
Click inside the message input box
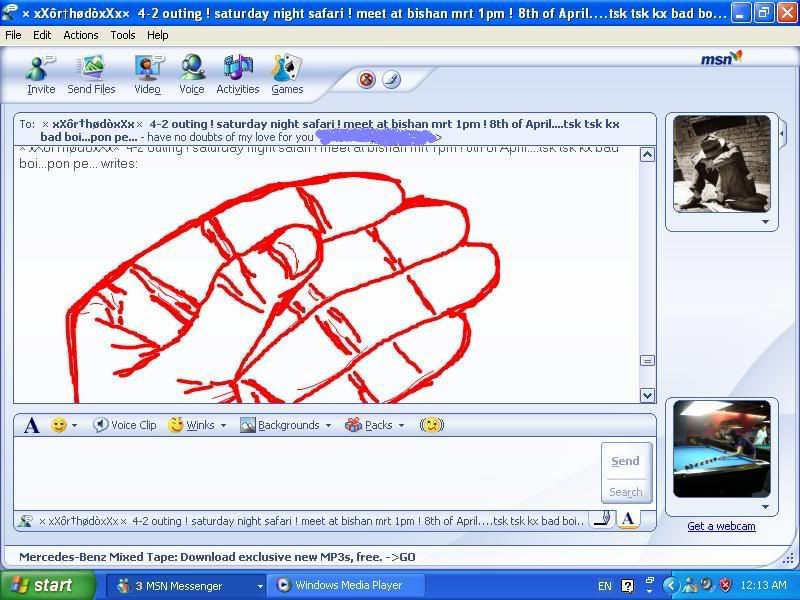(x=306, y=472)
